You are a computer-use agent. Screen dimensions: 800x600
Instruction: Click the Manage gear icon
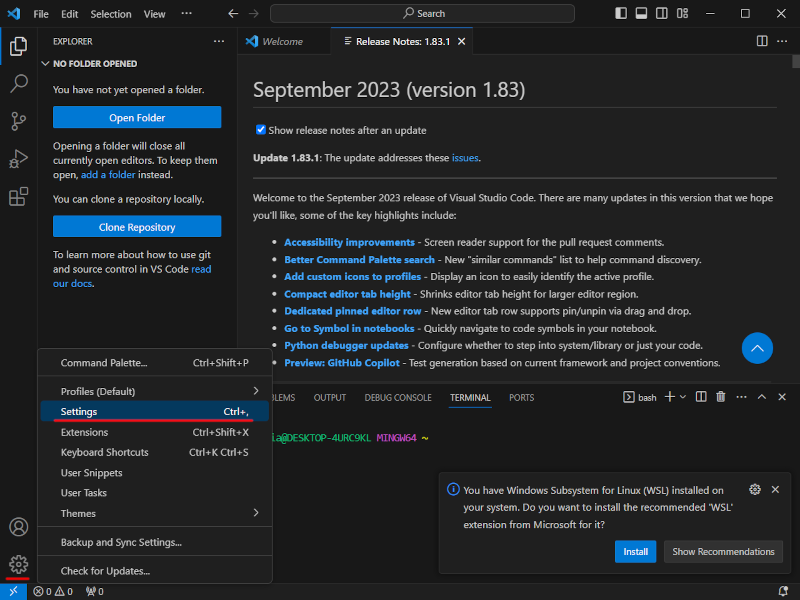click(x=18, y=564)
